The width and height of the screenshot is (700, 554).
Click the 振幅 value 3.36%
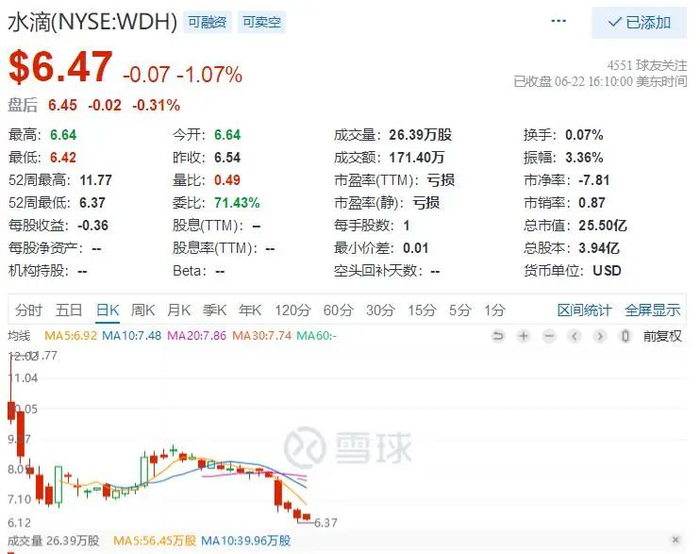(584, 158)
